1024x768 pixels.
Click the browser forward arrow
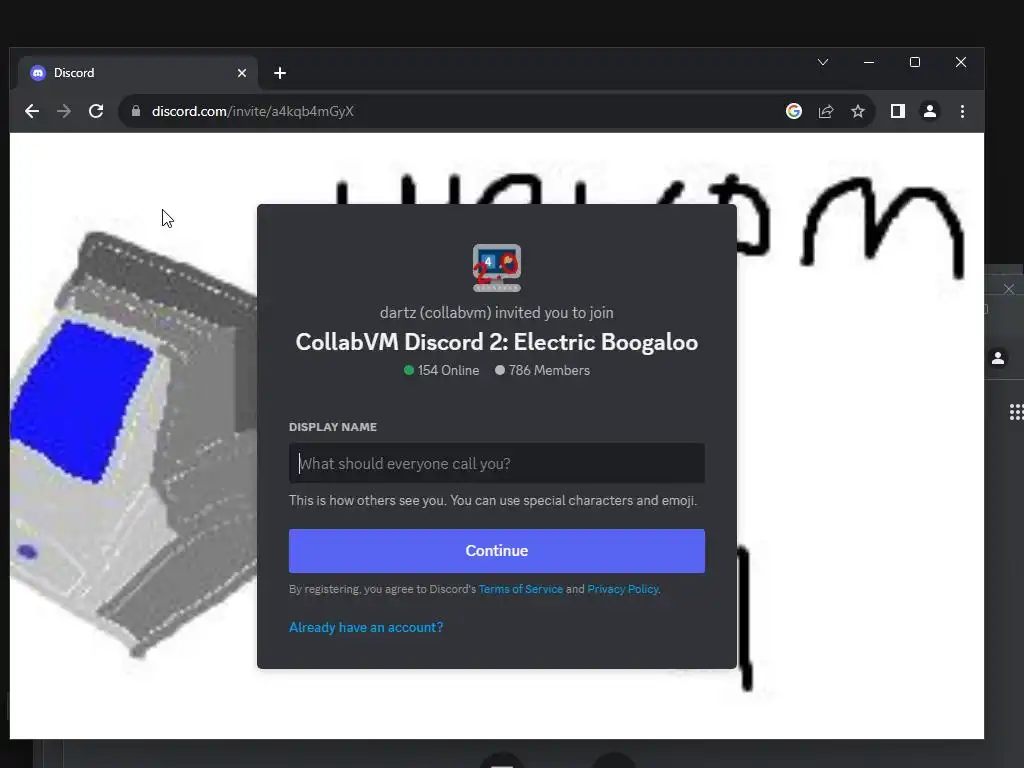coord(63,112)
